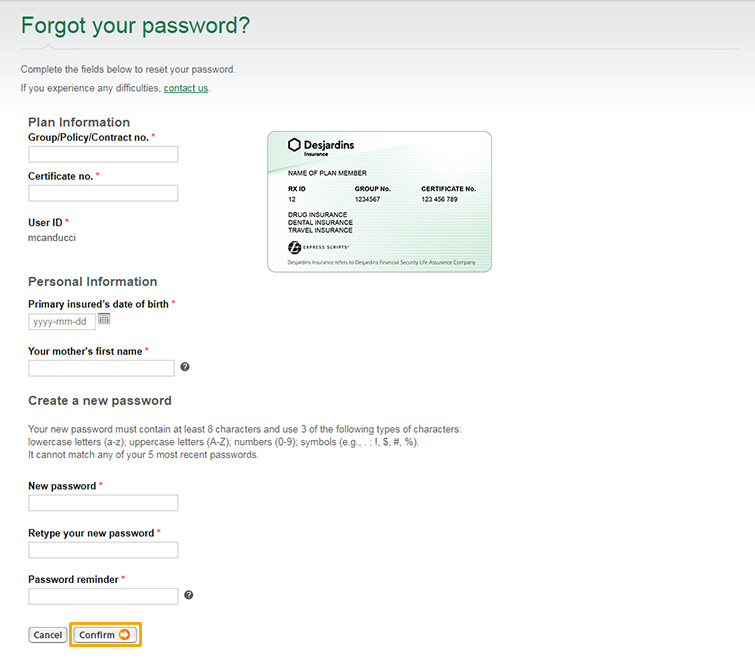Click the New password input box

point(103,503)
